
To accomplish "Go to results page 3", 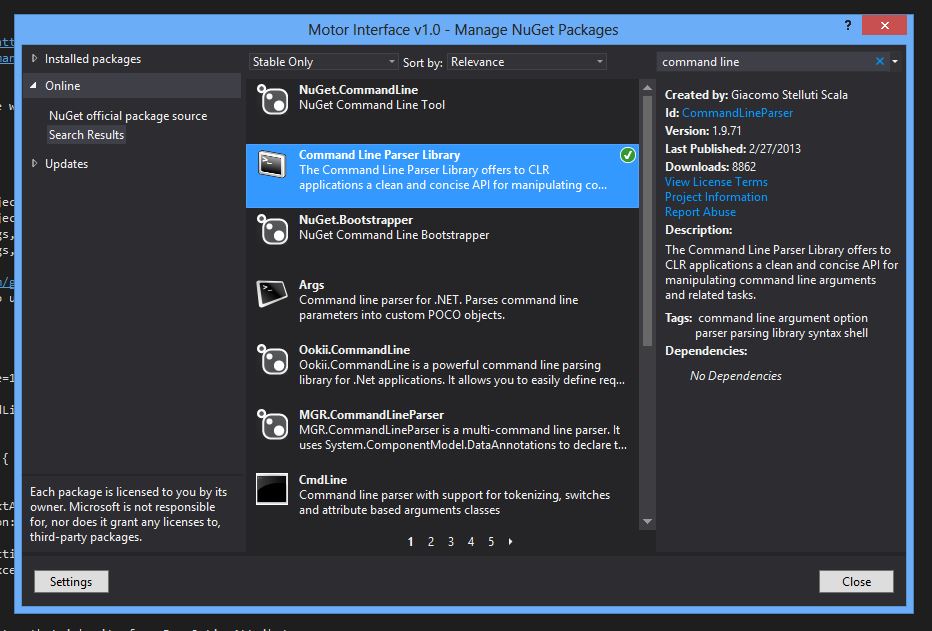I will (x=450, y=541).
